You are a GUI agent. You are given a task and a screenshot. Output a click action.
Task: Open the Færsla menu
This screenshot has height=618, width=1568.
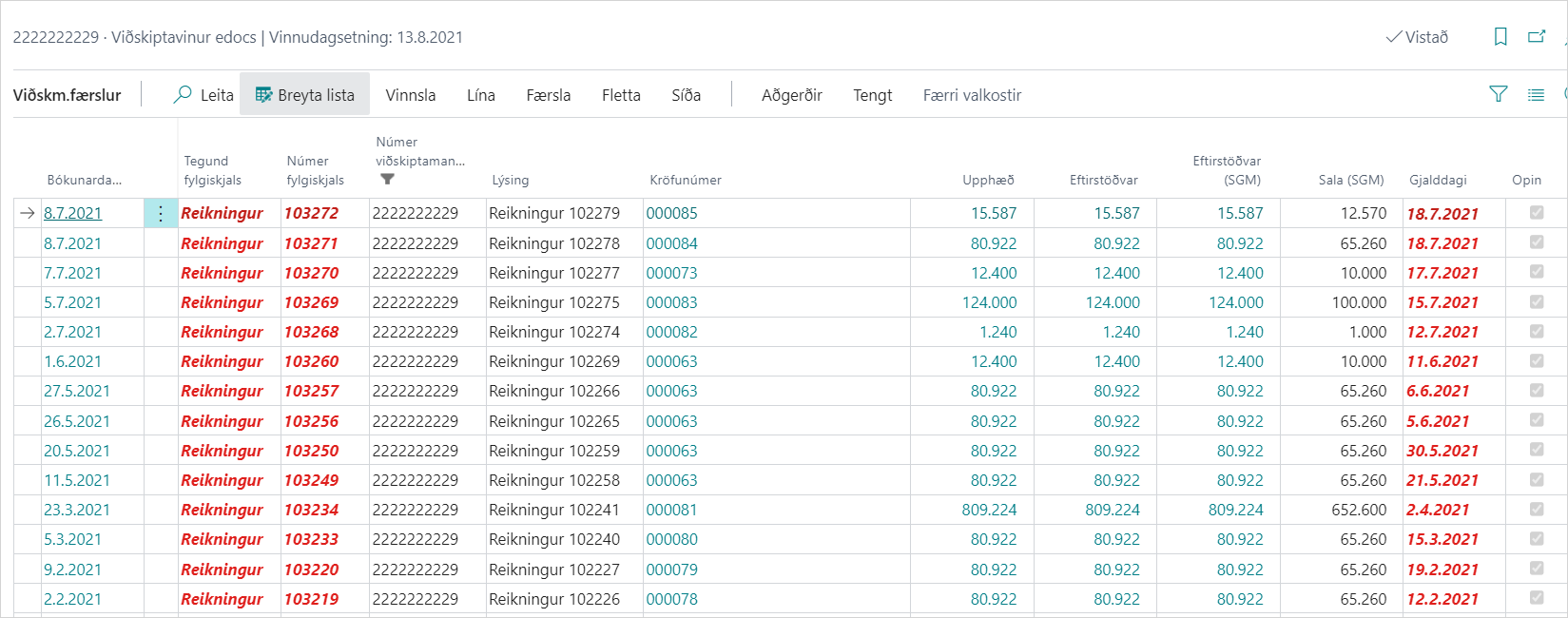click(x=549, y=95)
